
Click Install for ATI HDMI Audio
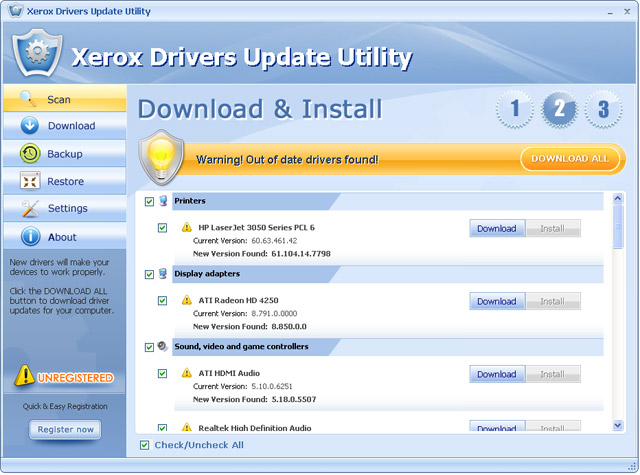553,374
